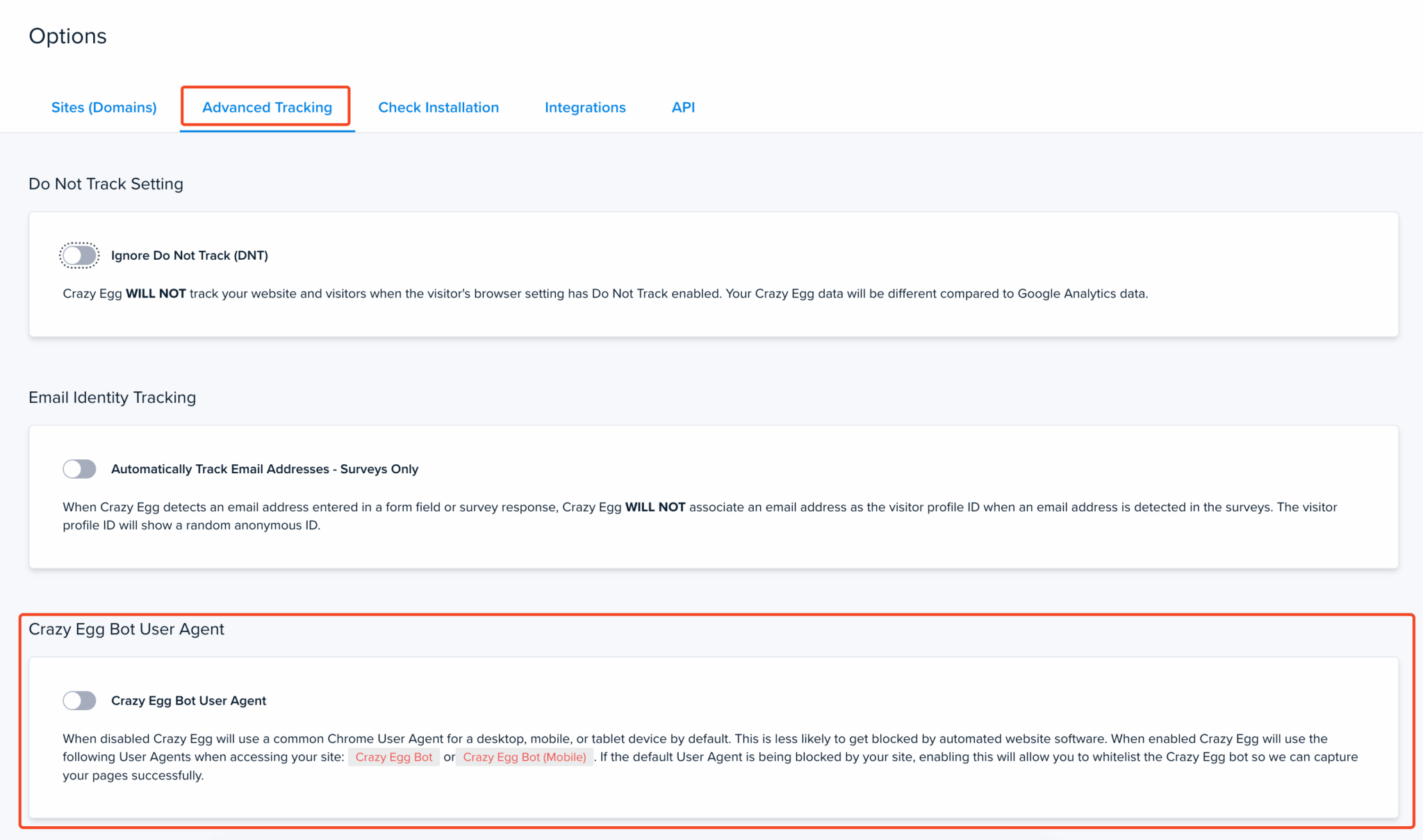Click the Email Identity Tracking section header
This screenshot has width=1423, height=840.
pyautogui.click(x=112, y=397)
